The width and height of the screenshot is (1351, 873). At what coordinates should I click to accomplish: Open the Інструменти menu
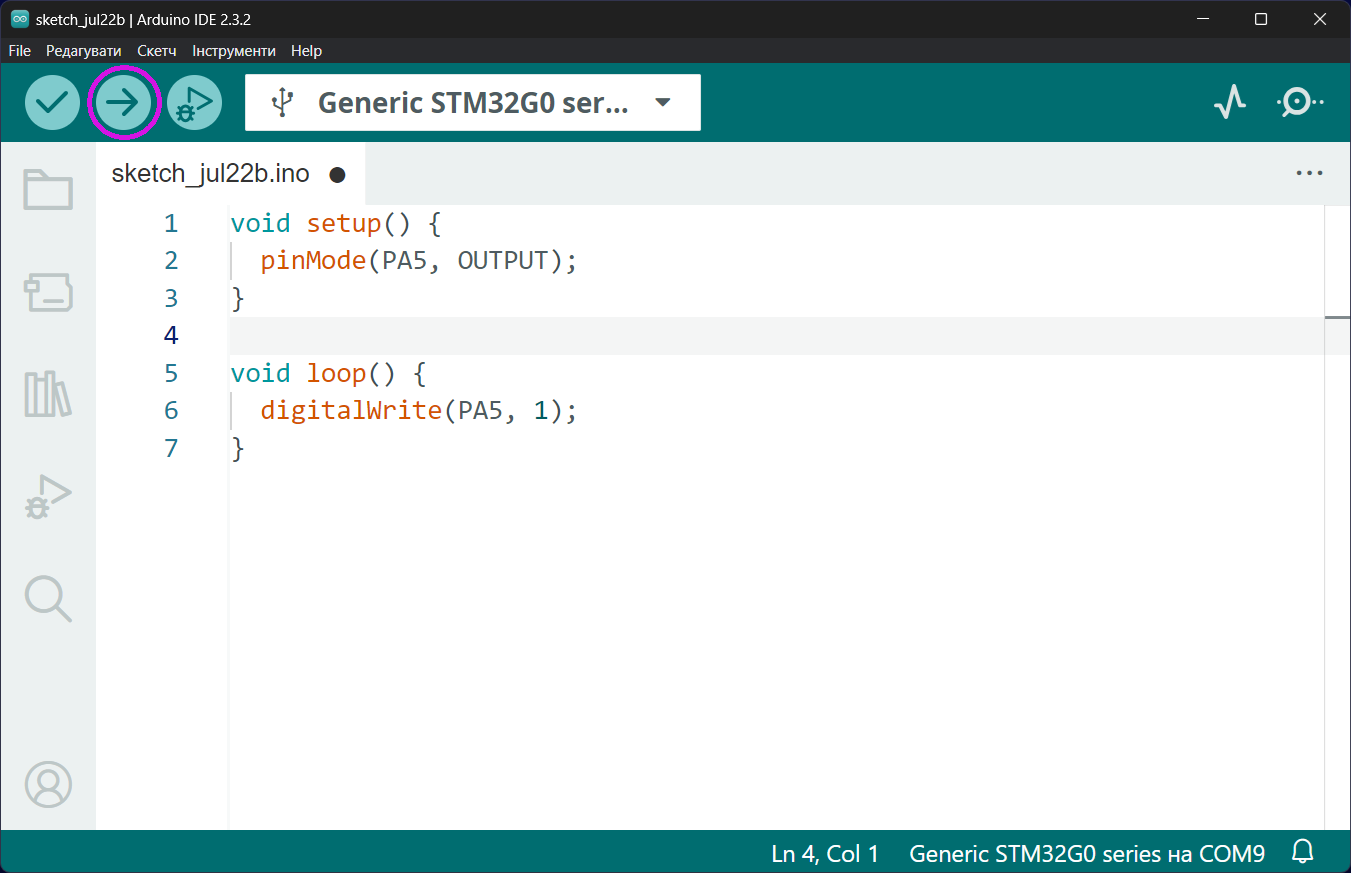point(234,50)
